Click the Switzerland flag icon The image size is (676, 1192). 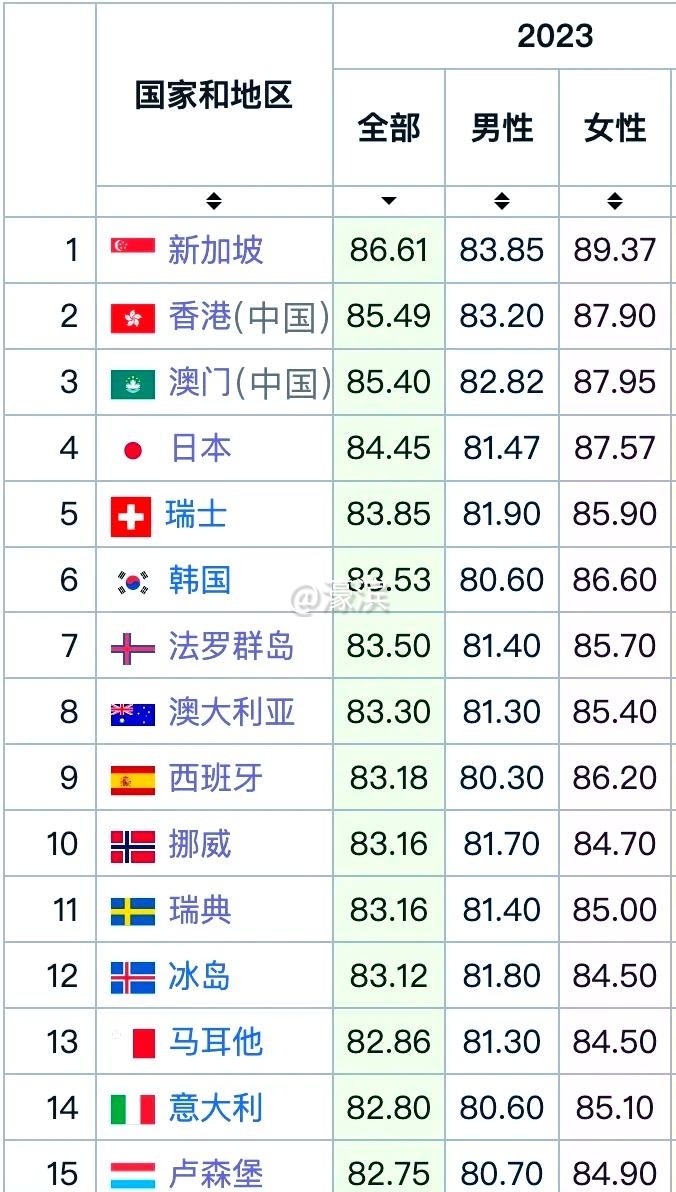[x=131, y=516]
